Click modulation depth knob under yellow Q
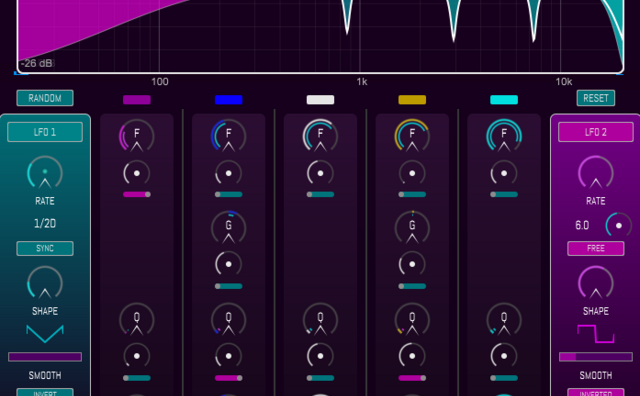The height and width of the screenshot is (396, 640). tap(412, 356)
